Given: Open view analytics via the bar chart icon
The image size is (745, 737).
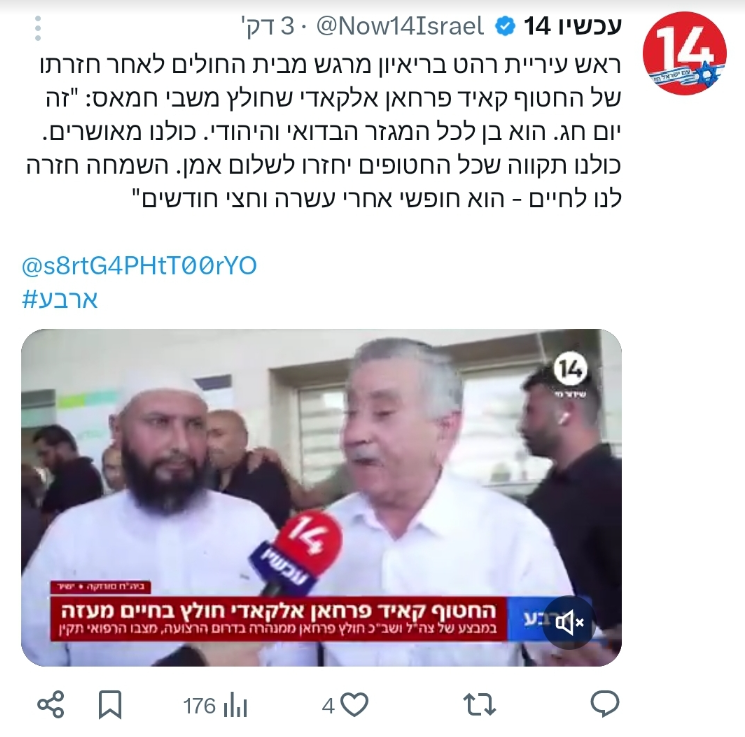Looking at the screenshot, I should coord(235,705).
